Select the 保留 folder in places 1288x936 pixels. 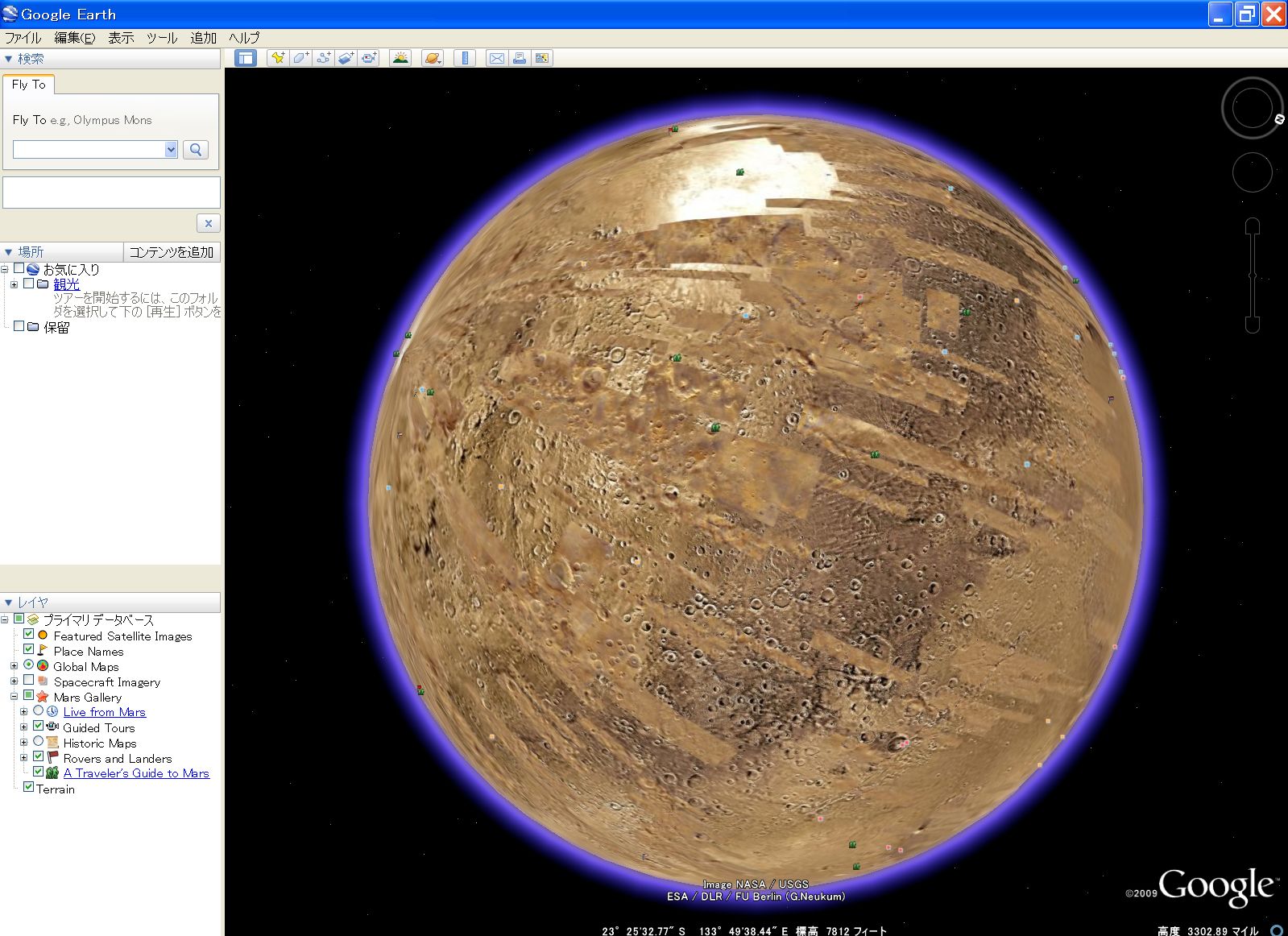coord(56,328)
